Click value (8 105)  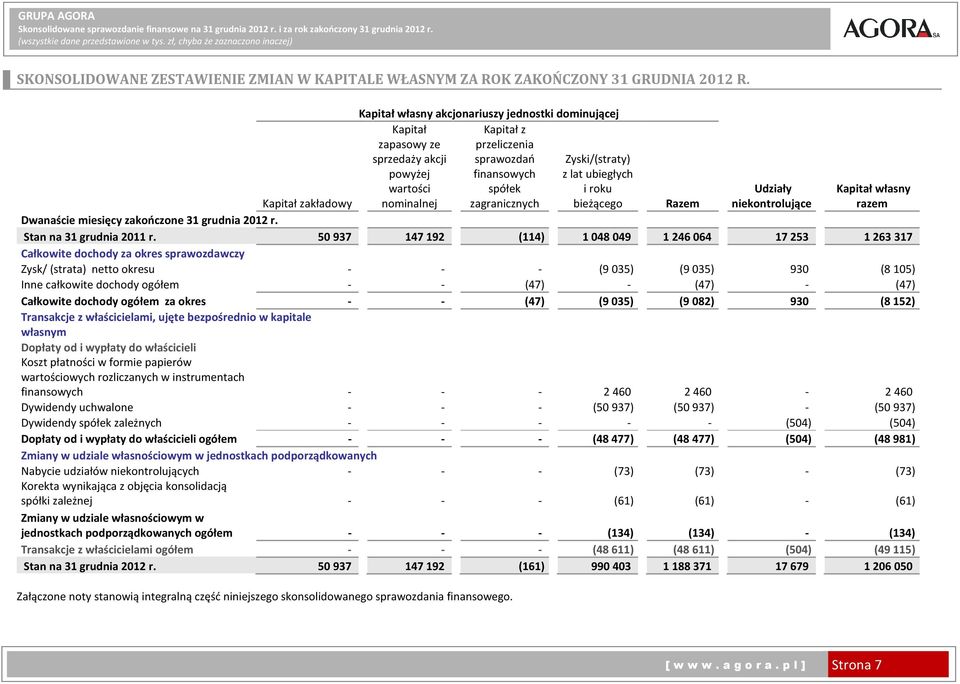[896, 269]
